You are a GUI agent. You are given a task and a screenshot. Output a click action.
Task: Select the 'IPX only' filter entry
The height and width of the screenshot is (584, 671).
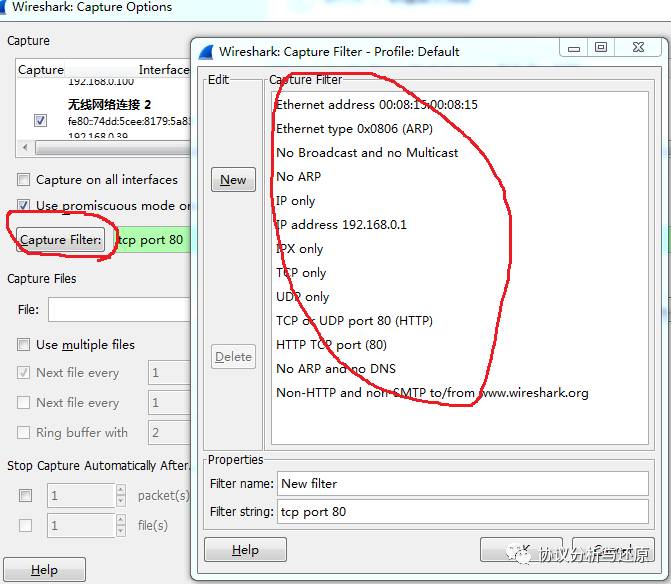[x=300, y=249]
